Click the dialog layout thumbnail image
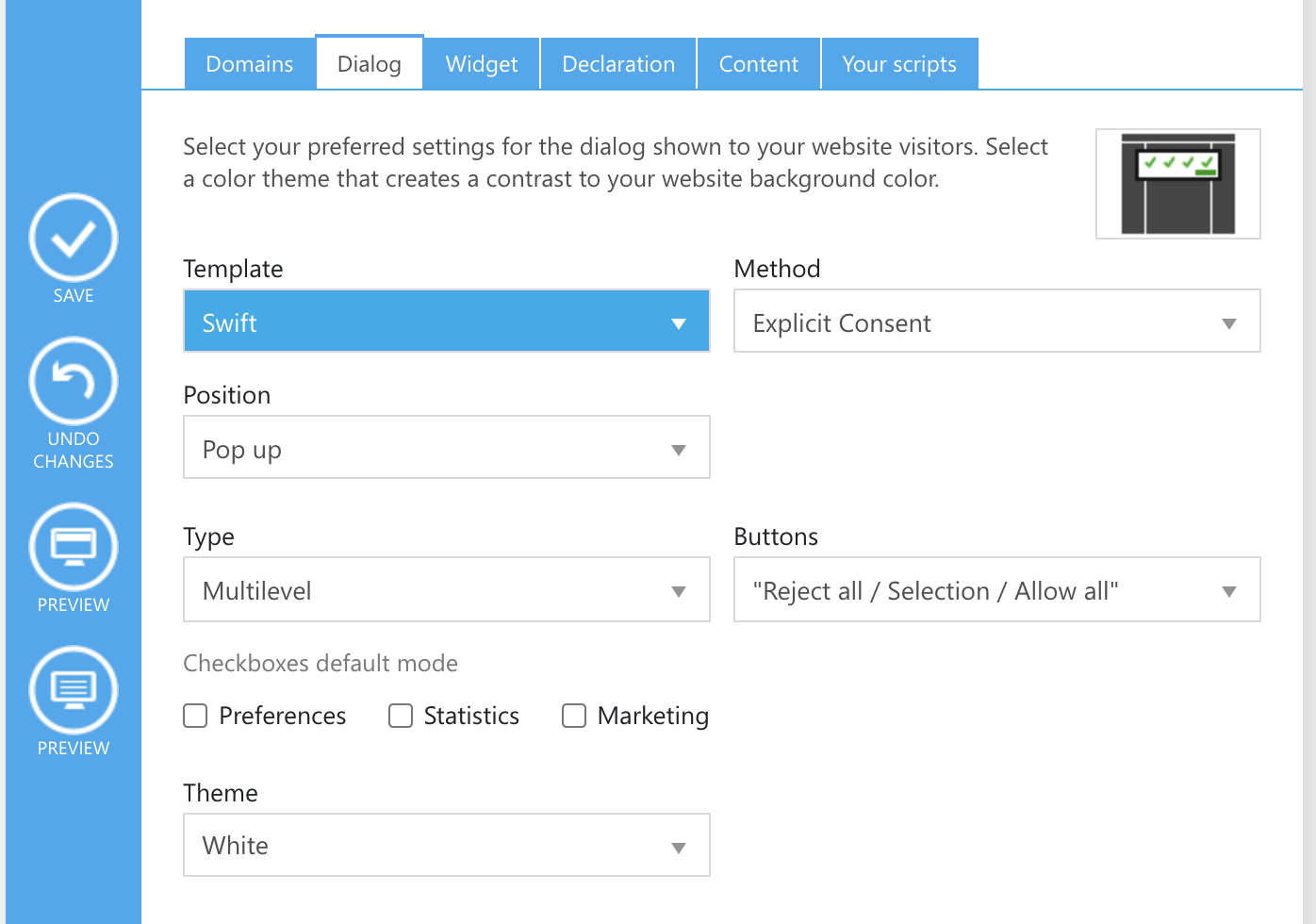The image size is (1316, 924). pyautogui.click(x=1177, y=184)
